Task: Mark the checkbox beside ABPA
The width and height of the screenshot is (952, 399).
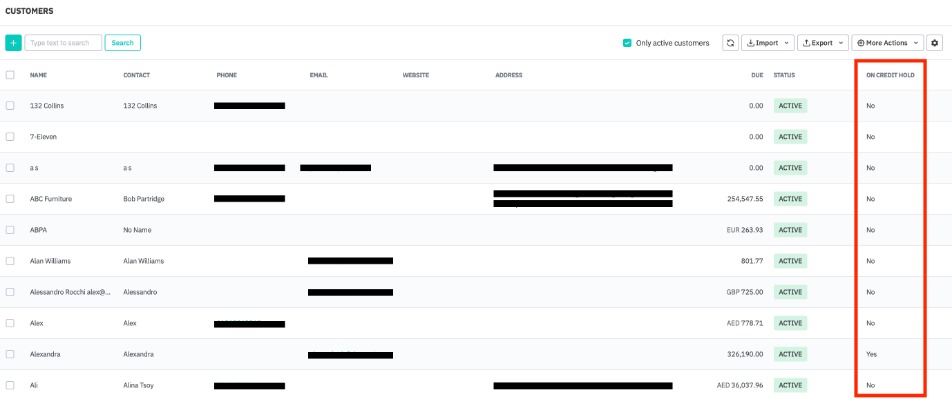Action: 10,230
